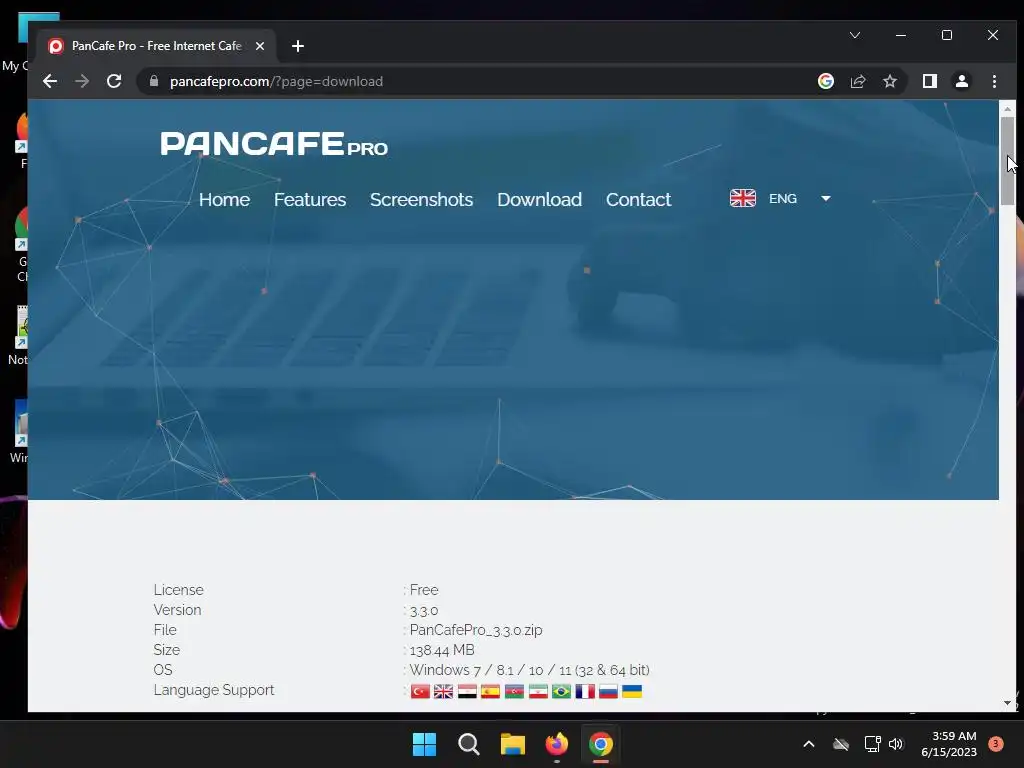Open File Explorer from taskbar
Viewport: 1024px width, 768px height.
coord(513,744)
